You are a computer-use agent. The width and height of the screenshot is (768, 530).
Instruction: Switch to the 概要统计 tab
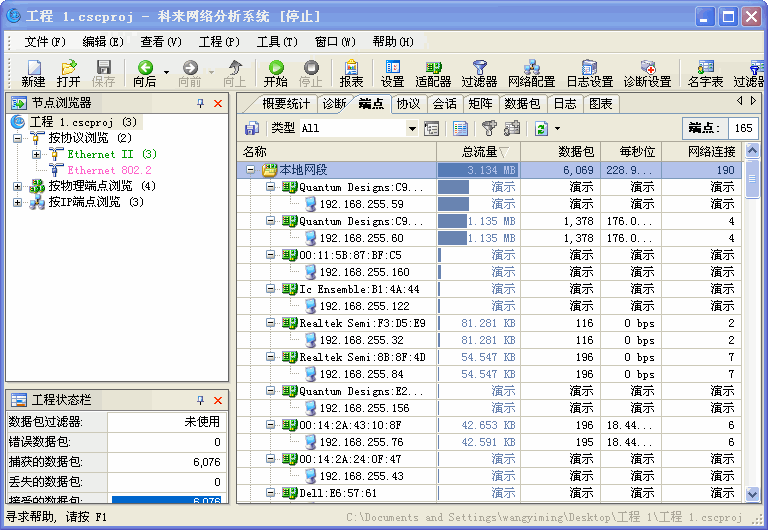tap(286, 104)
